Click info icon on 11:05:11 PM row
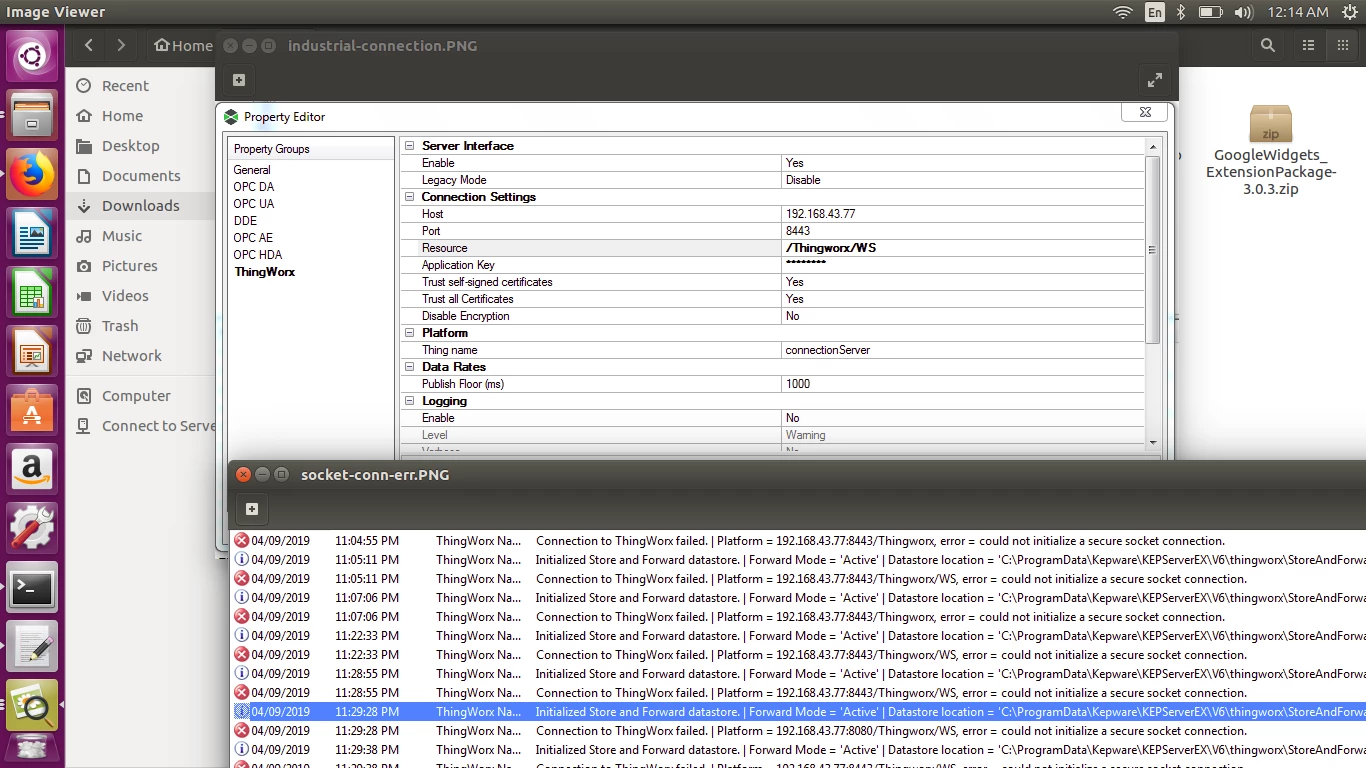1366x768 pixels. [241, 560]
